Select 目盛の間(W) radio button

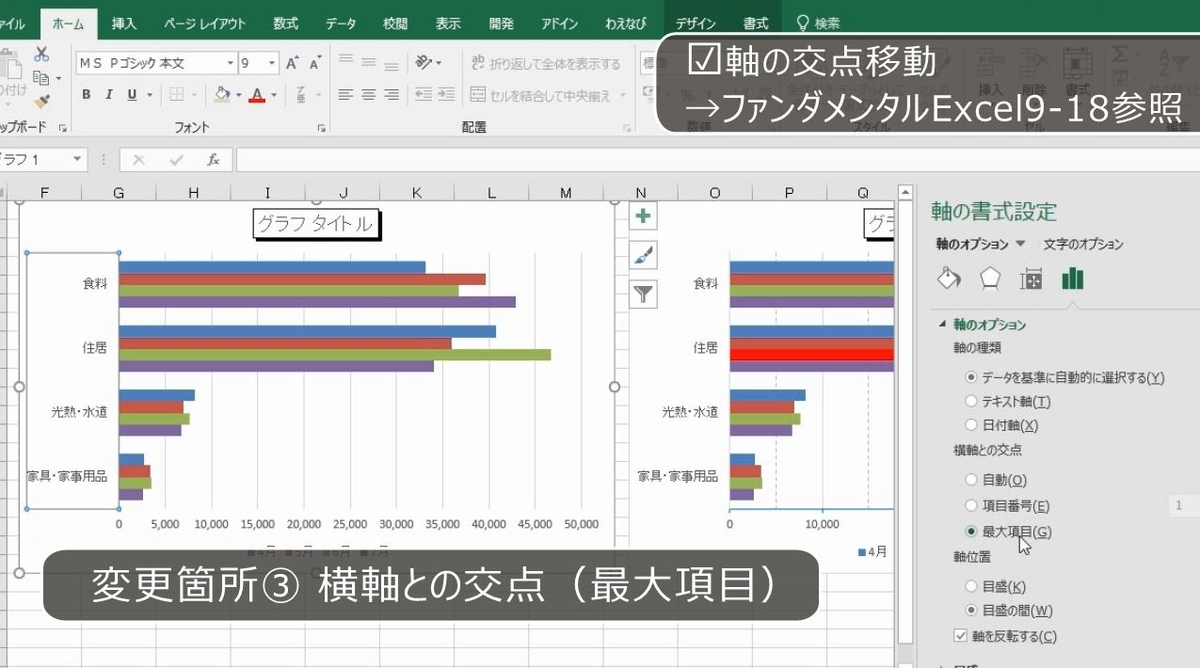pos(971,610)
